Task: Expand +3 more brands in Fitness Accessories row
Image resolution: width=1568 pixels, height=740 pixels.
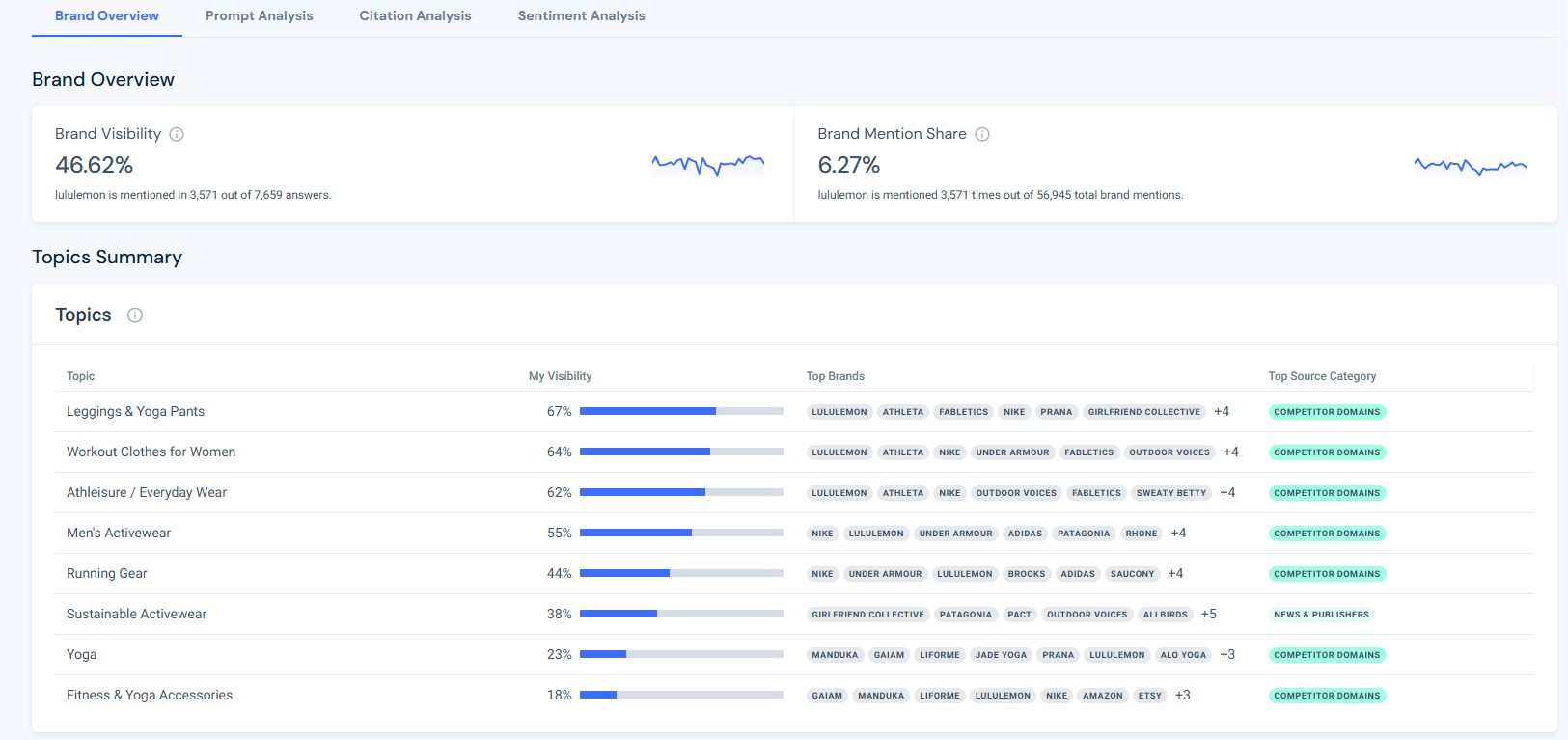Action: coord(1183,695)
